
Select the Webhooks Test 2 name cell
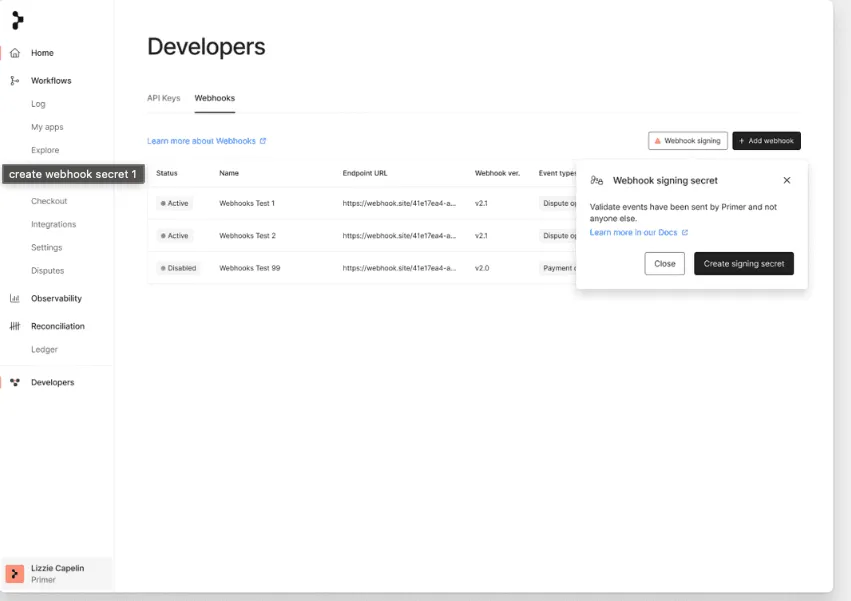click(x=247, y=236)
